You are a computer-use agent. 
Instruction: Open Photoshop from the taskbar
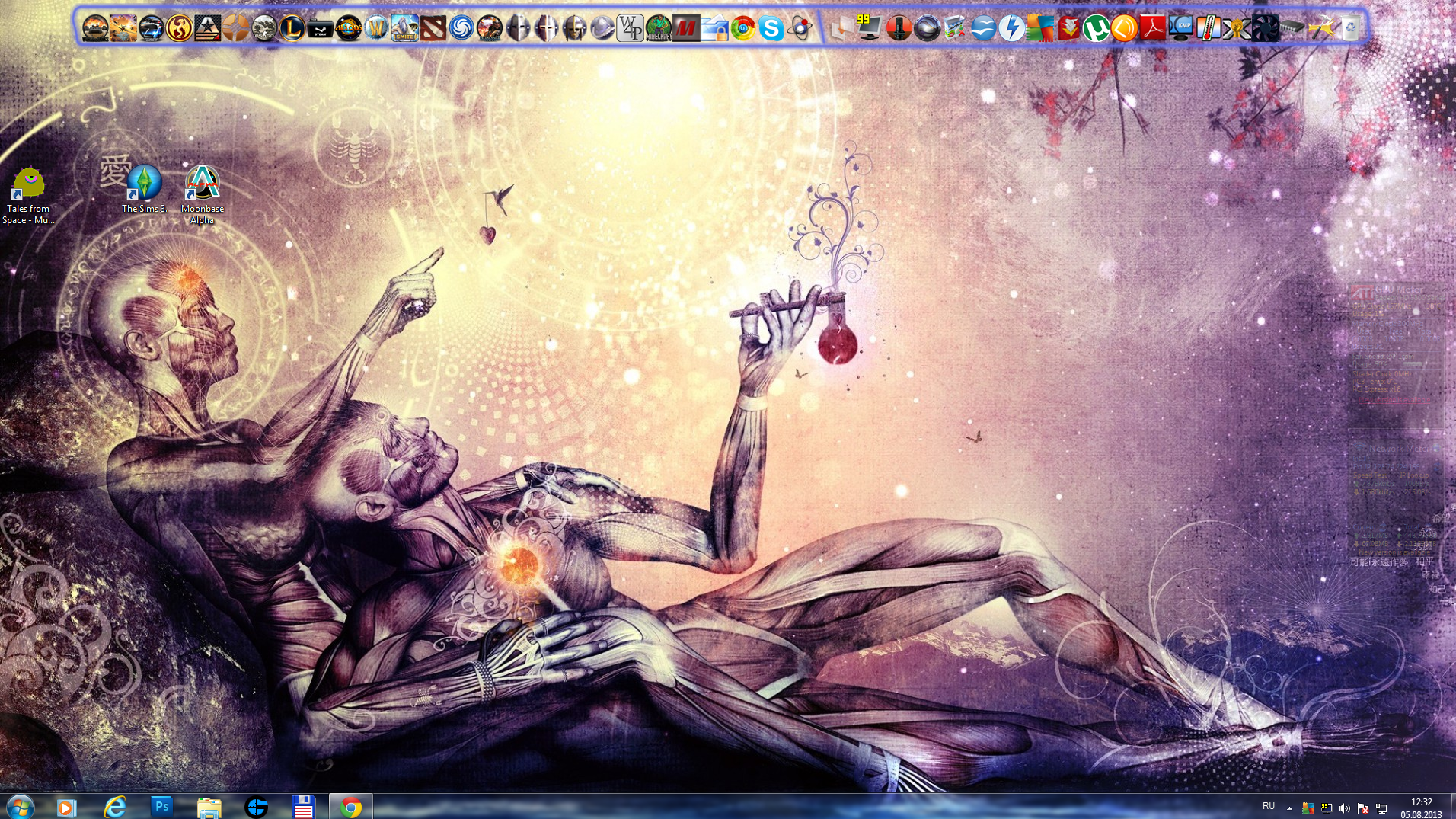coord(161,806)
